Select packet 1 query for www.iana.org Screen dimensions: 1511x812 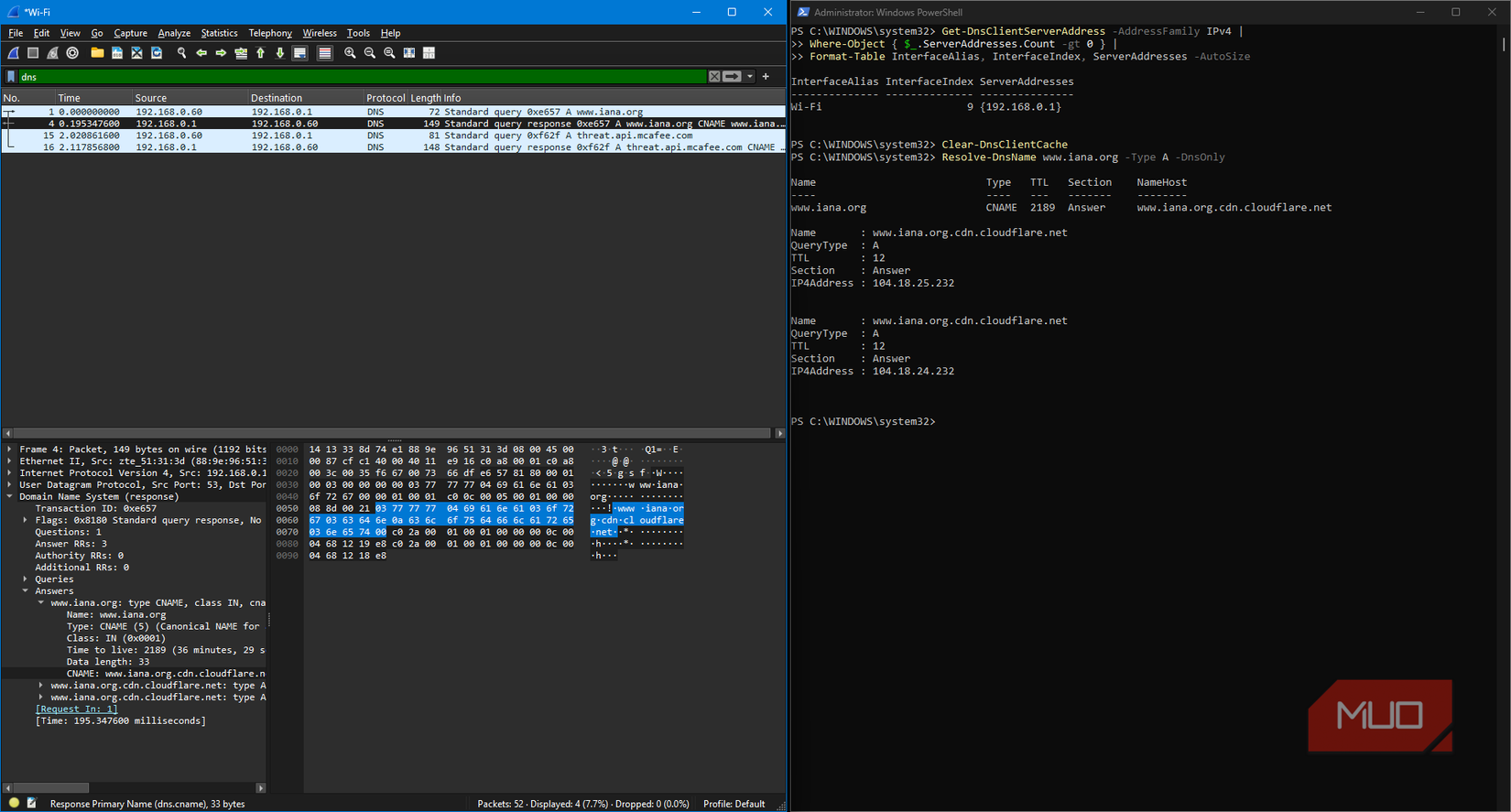click(394, 112)
